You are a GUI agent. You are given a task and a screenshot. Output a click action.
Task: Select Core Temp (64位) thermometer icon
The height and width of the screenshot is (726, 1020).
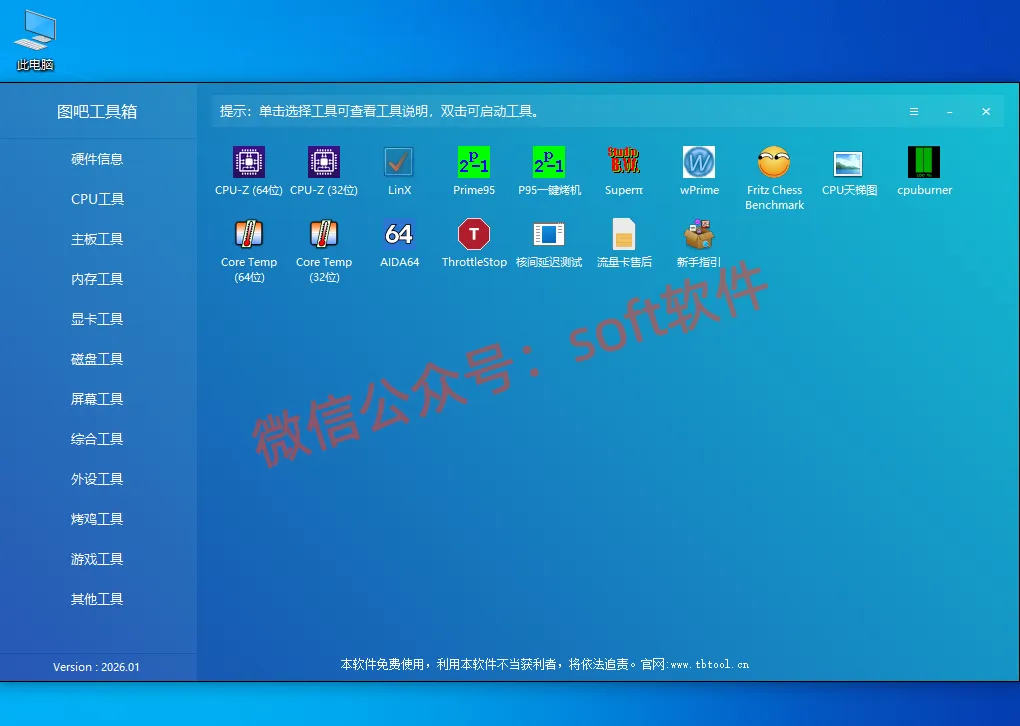[x=248, y=234]
